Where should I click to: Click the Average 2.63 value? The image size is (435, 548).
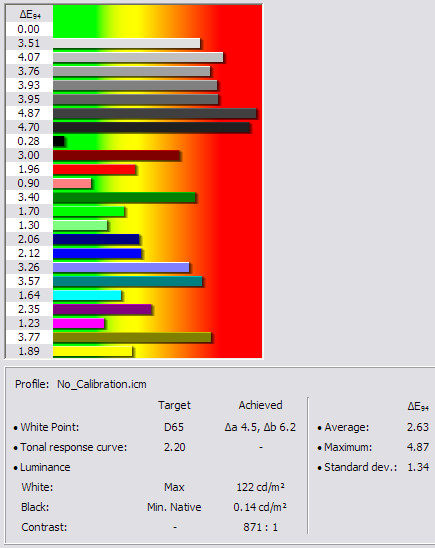(418, 427)
